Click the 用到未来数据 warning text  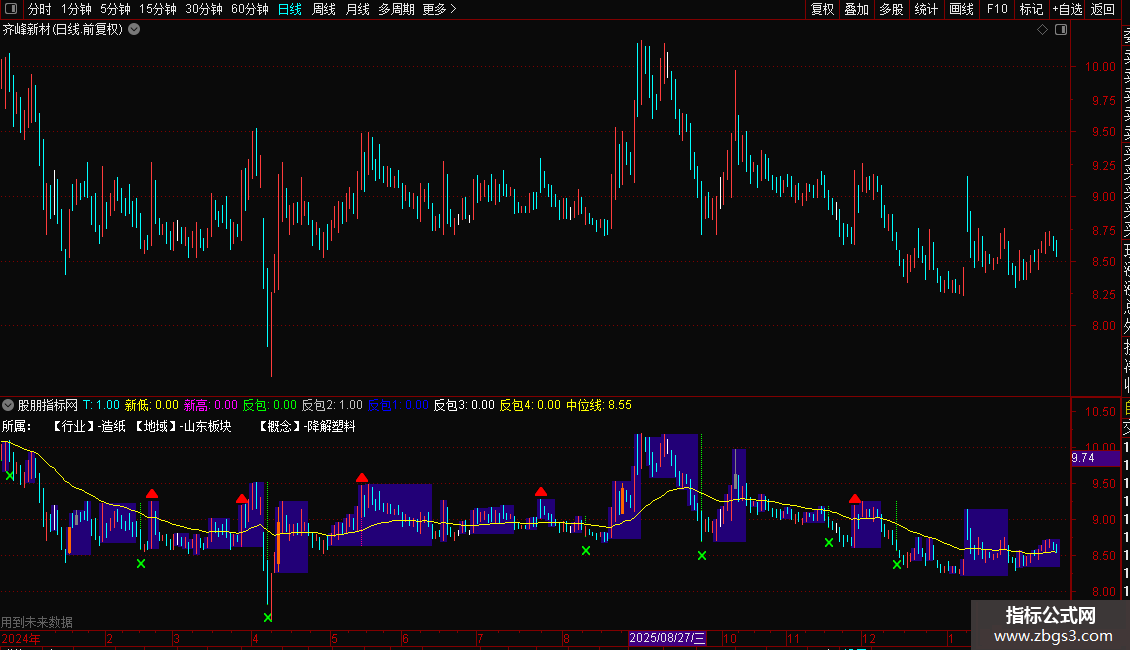pos(37,622)
